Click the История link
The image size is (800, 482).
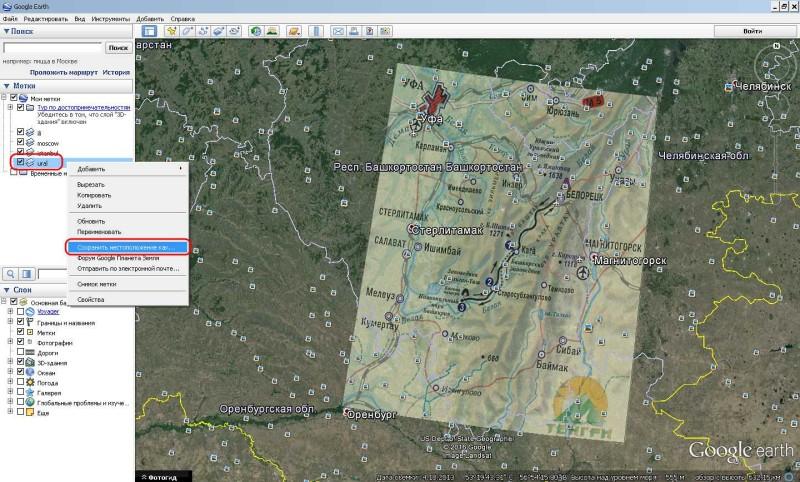(116, 72)
